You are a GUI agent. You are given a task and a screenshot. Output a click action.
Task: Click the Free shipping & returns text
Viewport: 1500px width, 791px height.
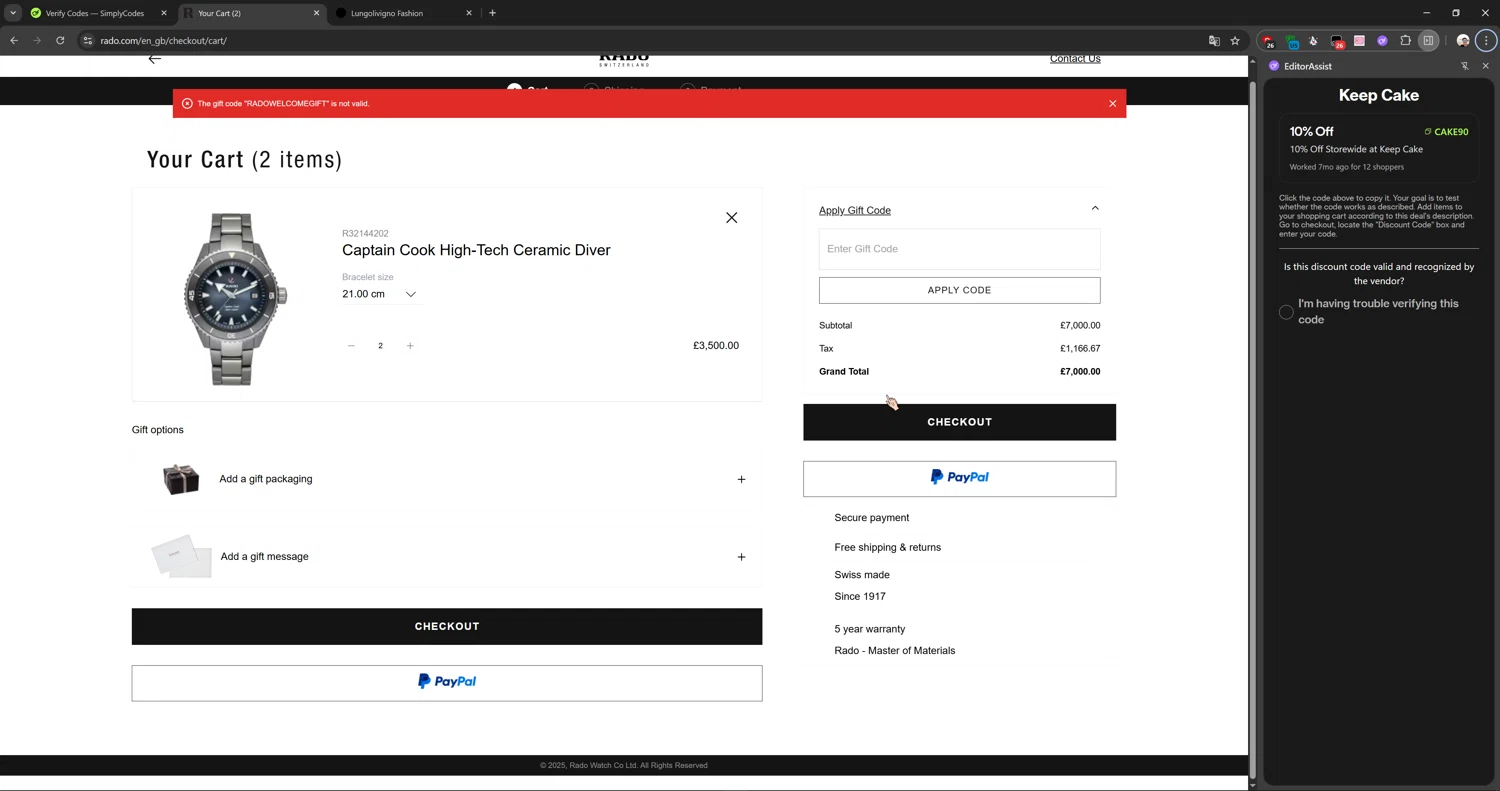click(x=887, y=548)
